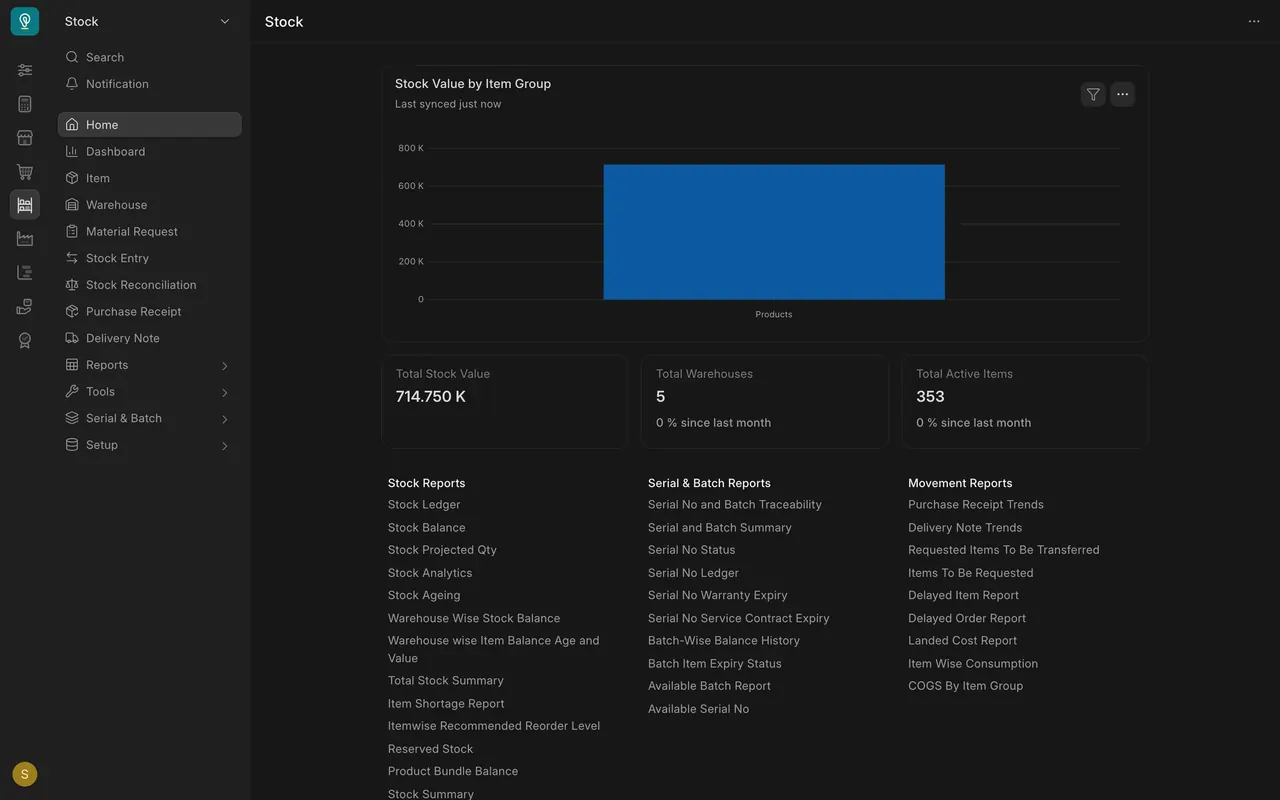Open Total Stock Summary report
The height and width of the screenshot is (800, 1280).
[446, 681]
